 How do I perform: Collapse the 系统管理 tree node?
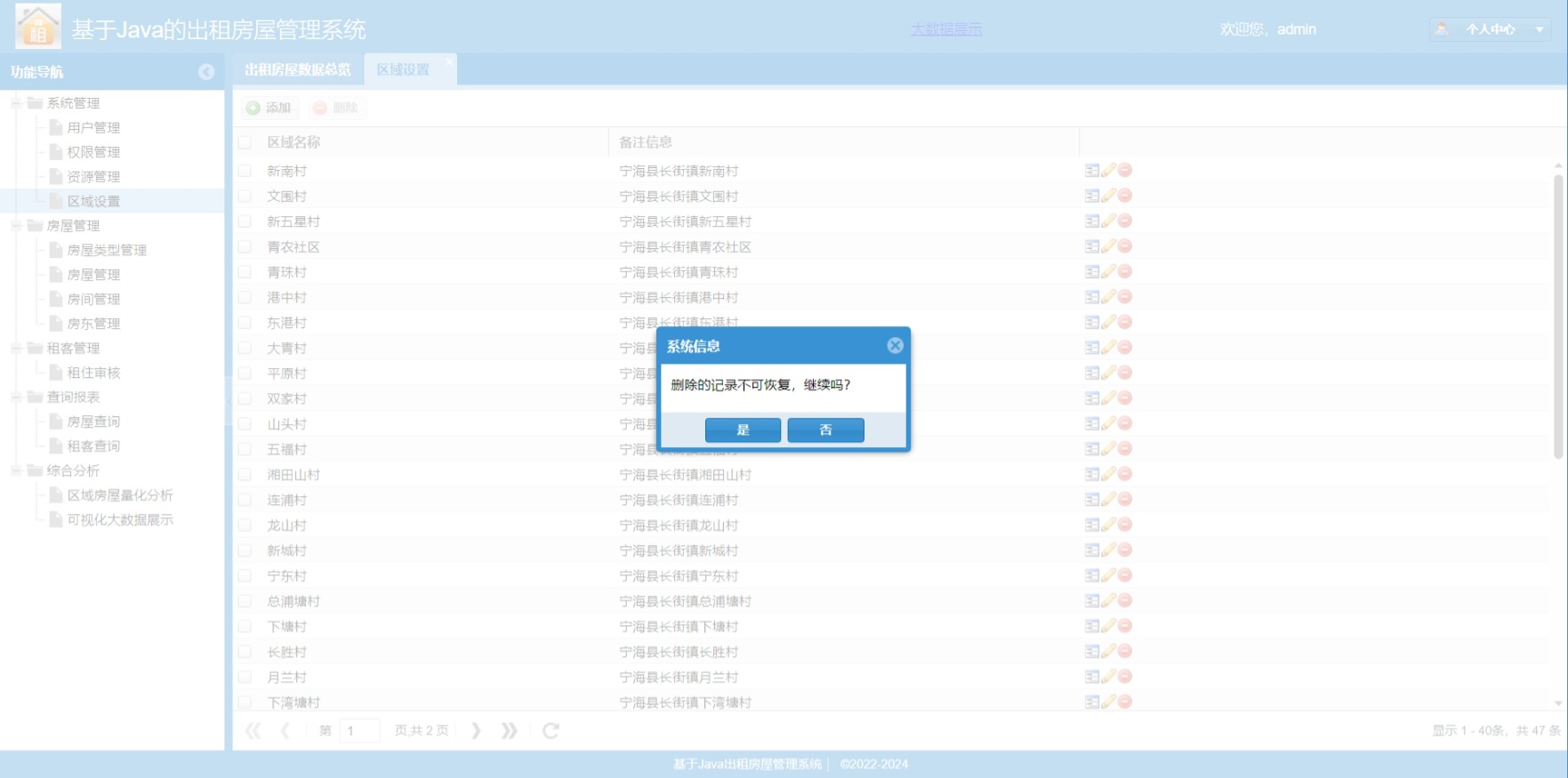pyautogui.click(x=16, y=103)
